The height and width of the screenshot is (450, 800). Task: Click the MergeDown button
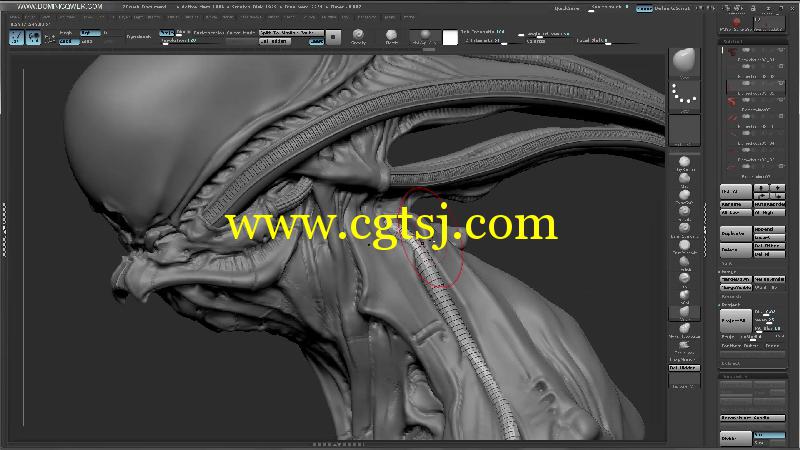(736, 280)
